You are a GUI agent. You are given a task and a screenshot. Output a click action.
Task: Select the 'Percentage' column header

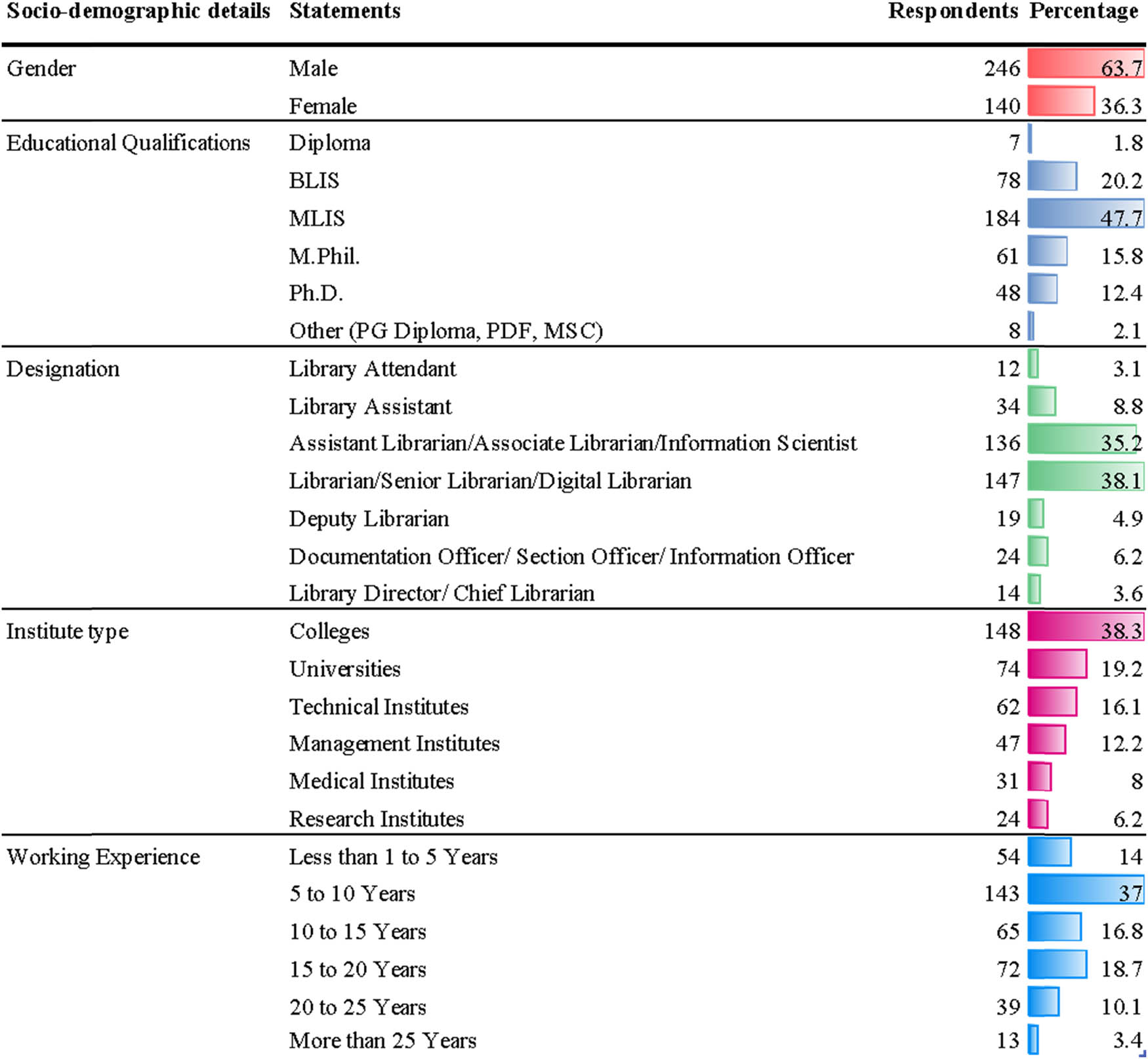tap(1083, 12)
